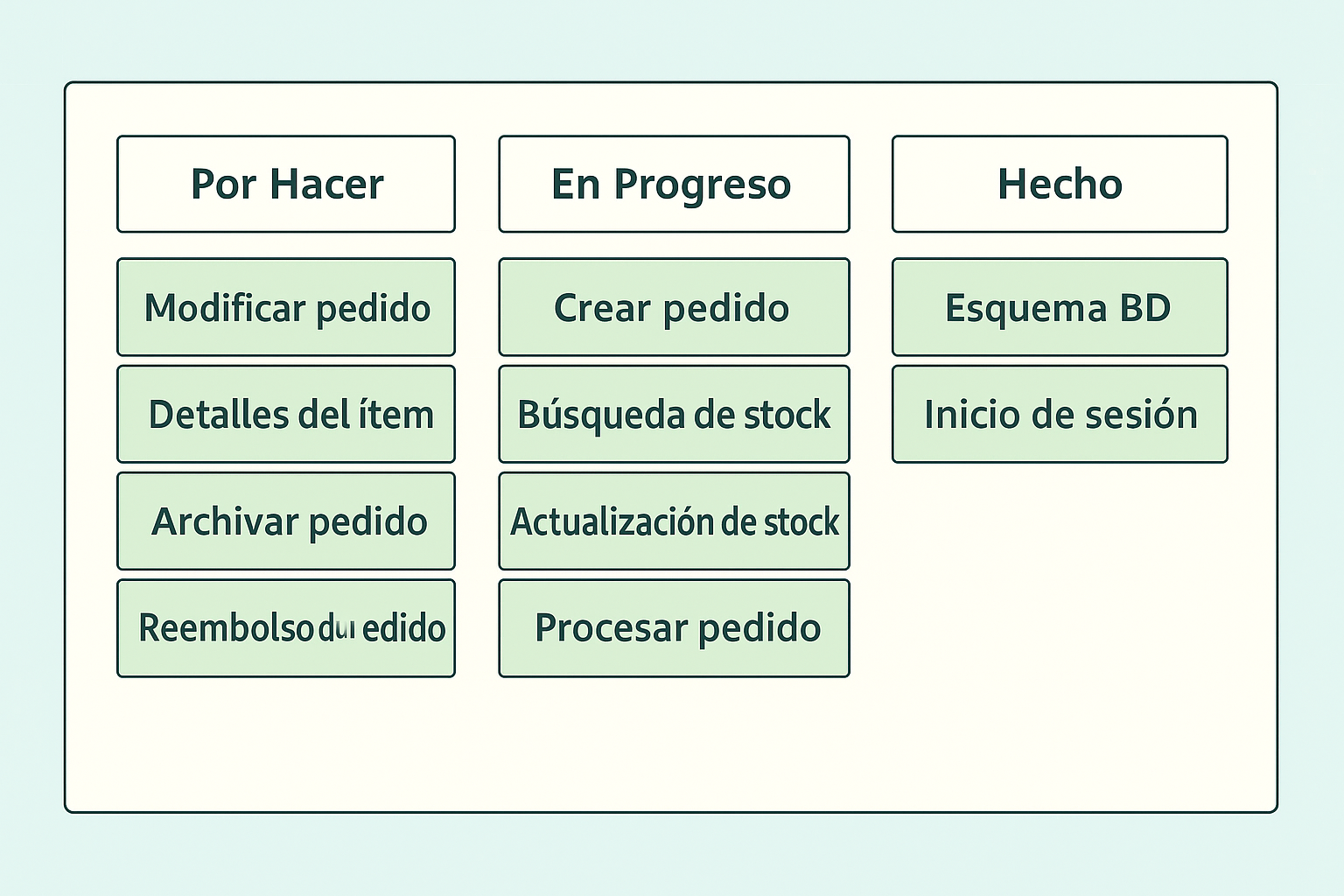Open the Modificar pedido card
The height and width of the screenshot is (896, 1344).
[286, 307]
